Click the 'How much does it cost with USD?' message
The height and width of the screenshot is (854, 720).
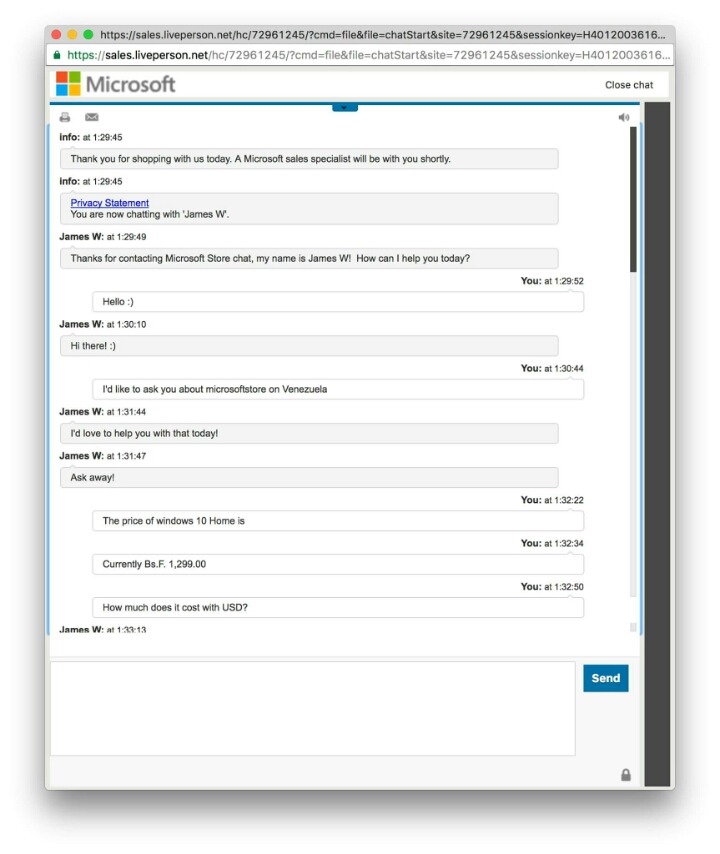click(337, 608)
